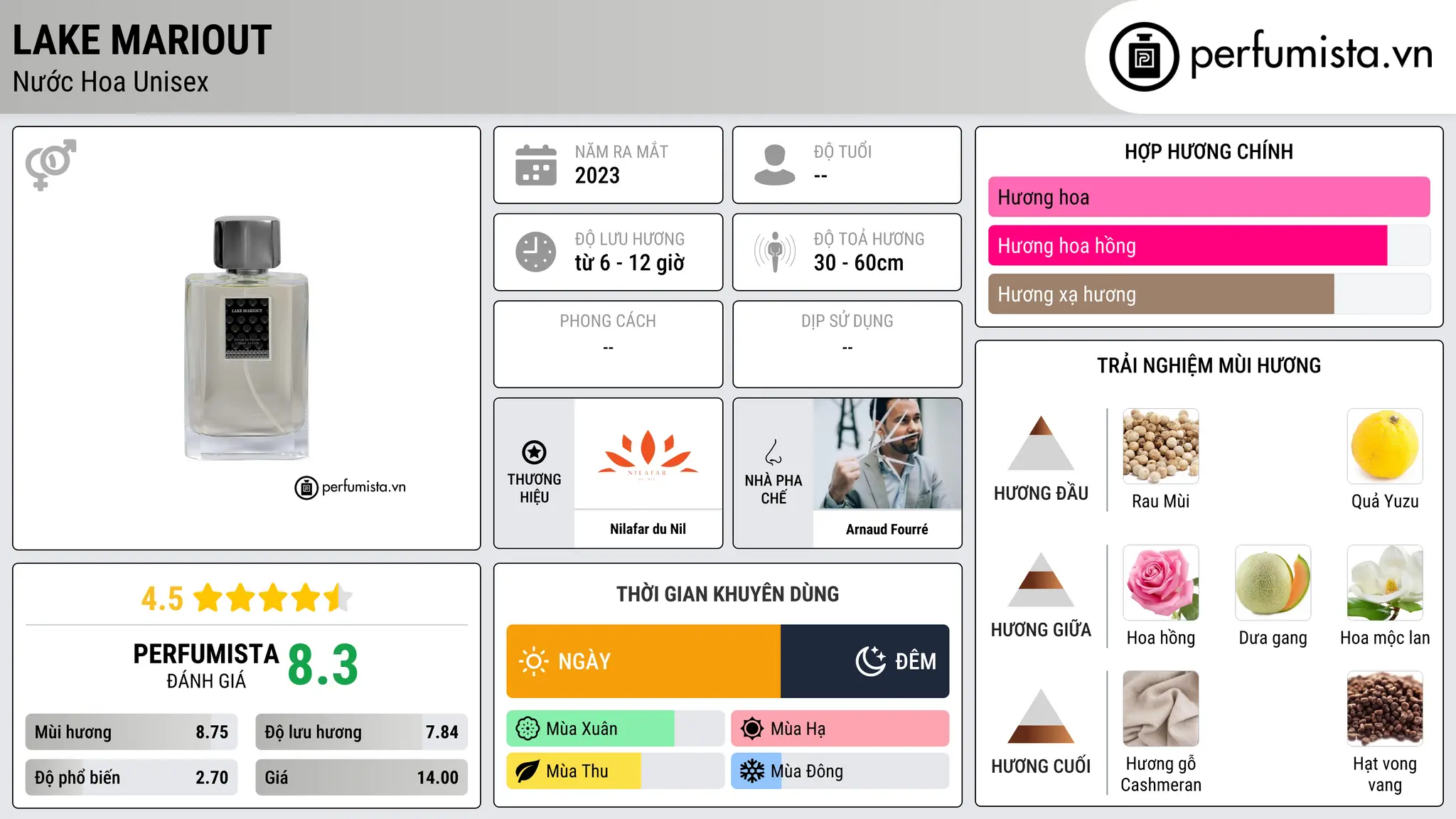Click the Hương xạ hương accord bar
This screenshot has height=819, width=1456.
1209,294
